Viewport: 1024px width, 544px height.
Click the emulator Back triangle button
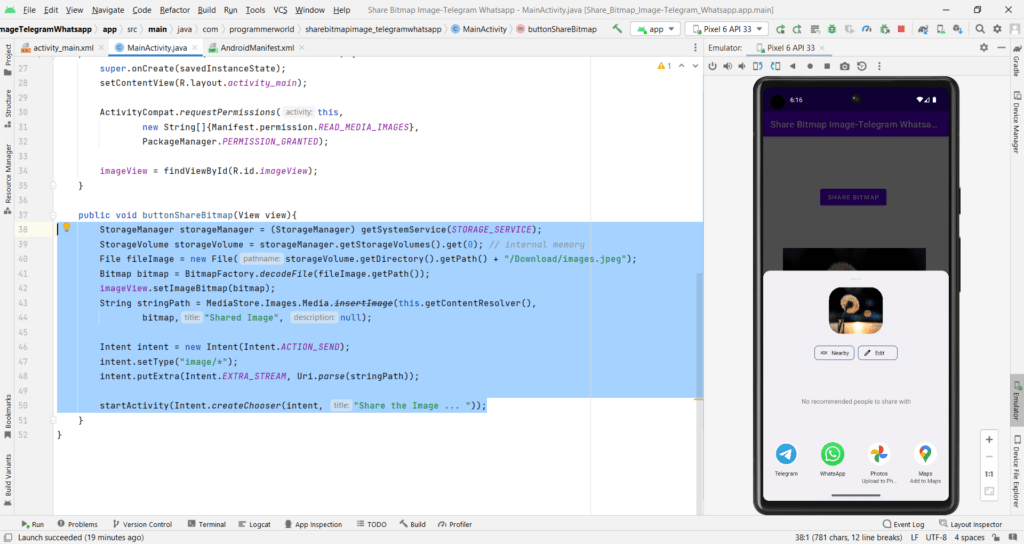pyautogui.click(x=792, y=67)
